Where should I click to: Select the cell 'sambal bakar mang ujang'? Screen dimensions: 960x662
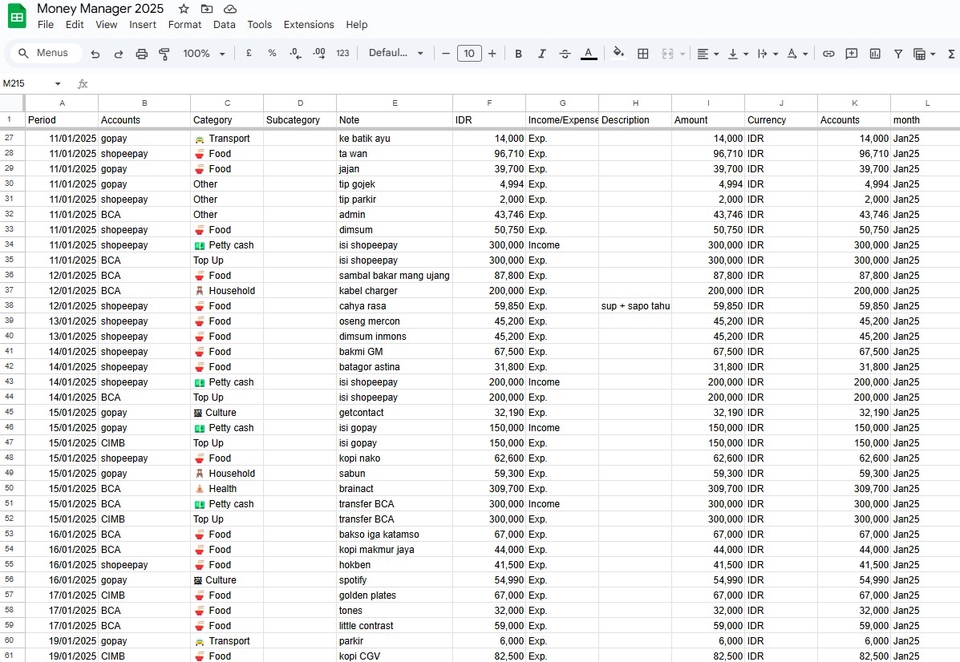(x=394, y=276)
